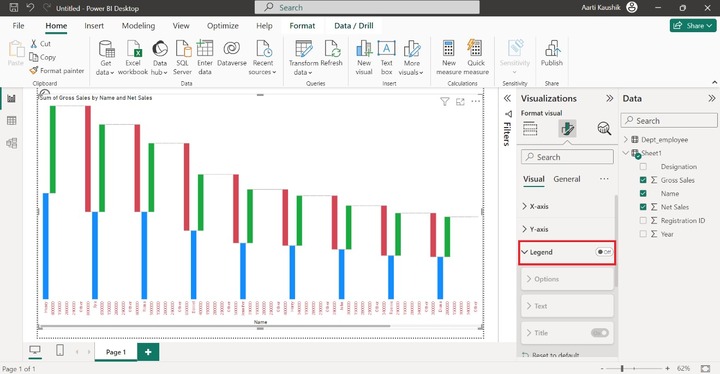Check the Registration ID field
Viewport: 720px width, 374px height.
point(643,221)
